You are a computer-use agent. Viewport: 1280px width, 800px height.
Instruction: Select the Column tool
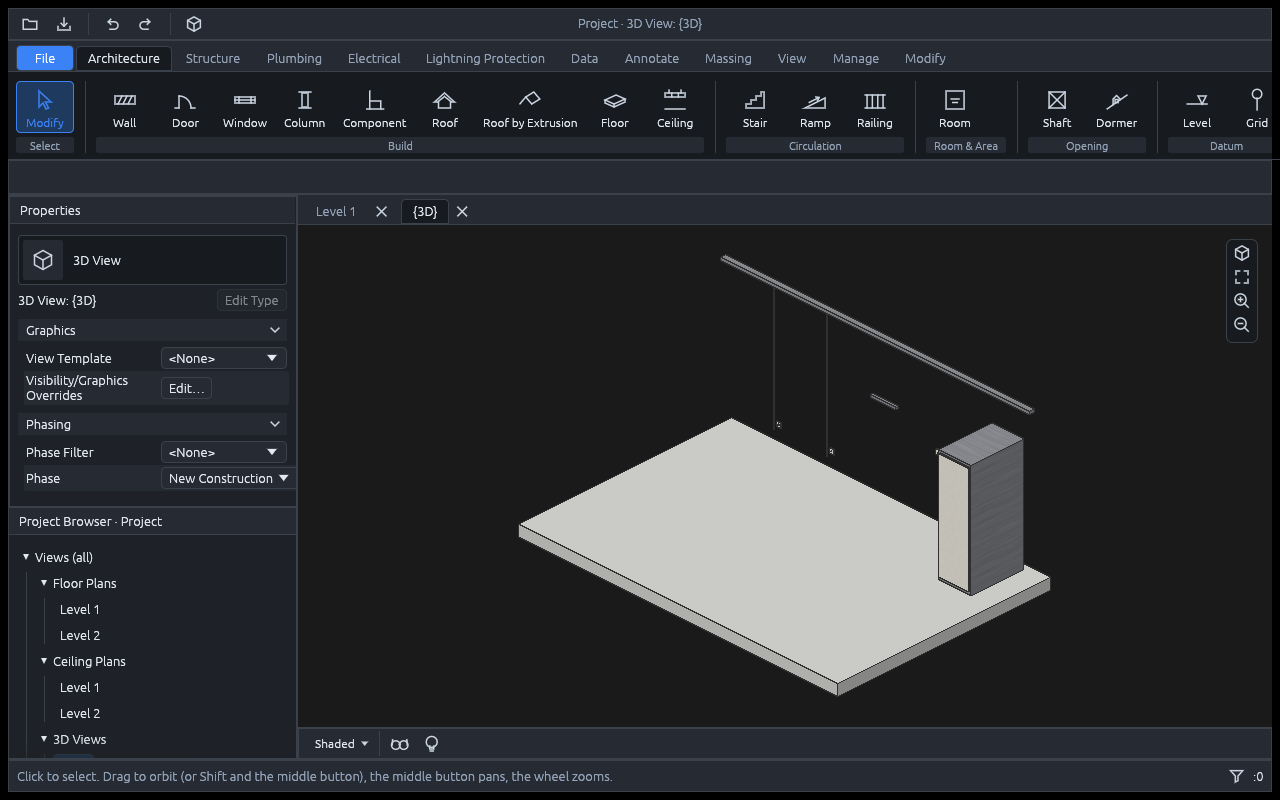click(305, 109)
